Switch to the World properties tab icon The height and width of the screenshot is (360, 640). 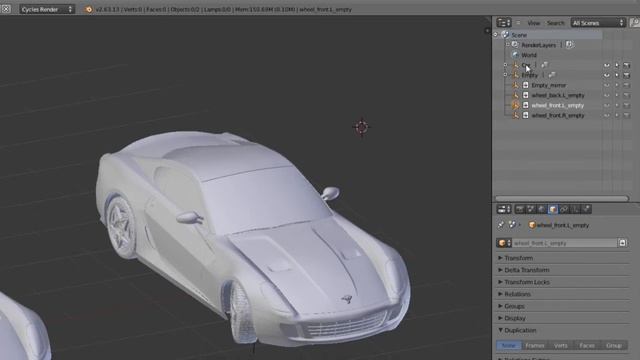(542, 209)
